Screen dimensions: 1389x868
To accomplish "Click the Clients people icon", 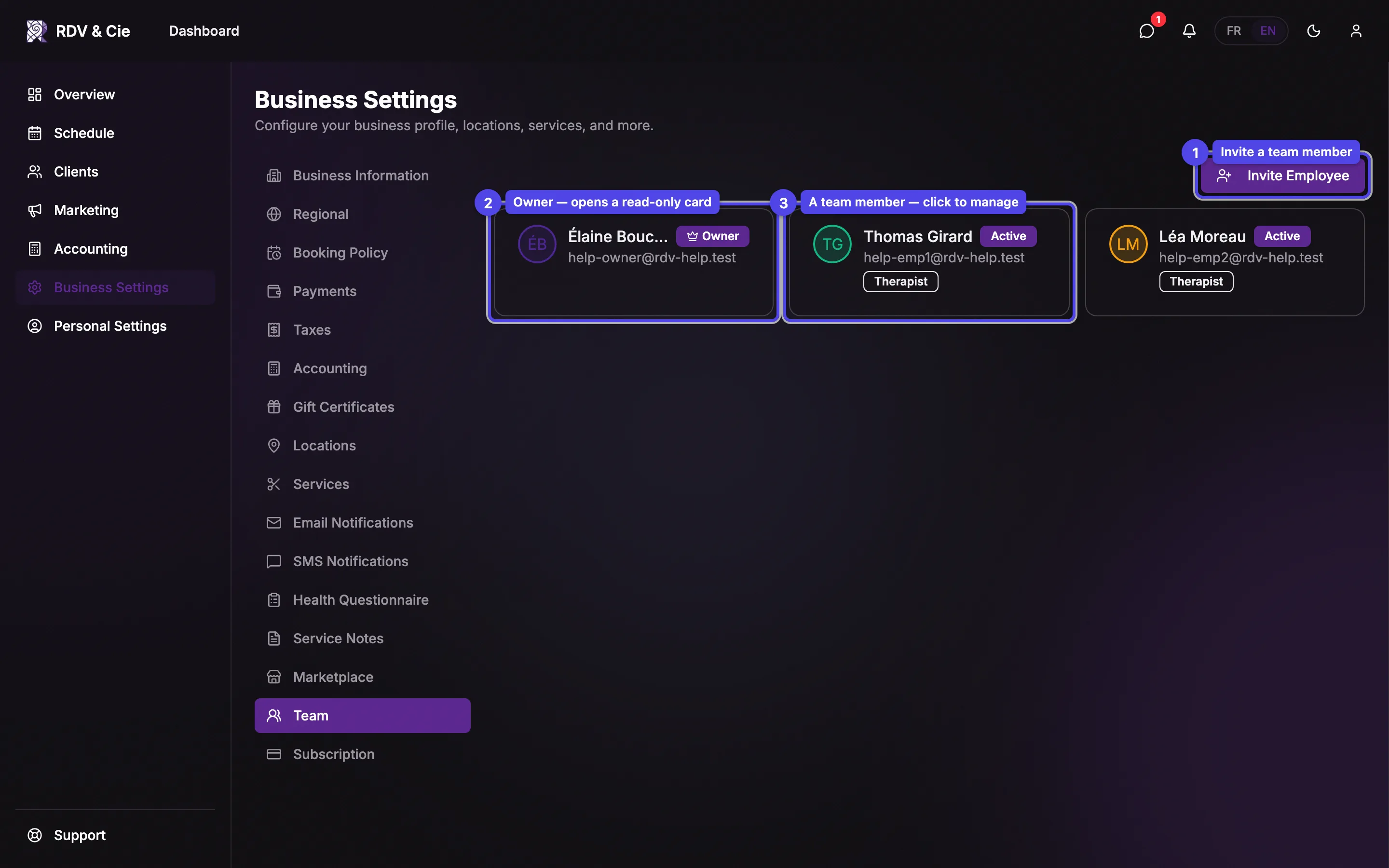I will pyautogui.click(x=34, y=172).
